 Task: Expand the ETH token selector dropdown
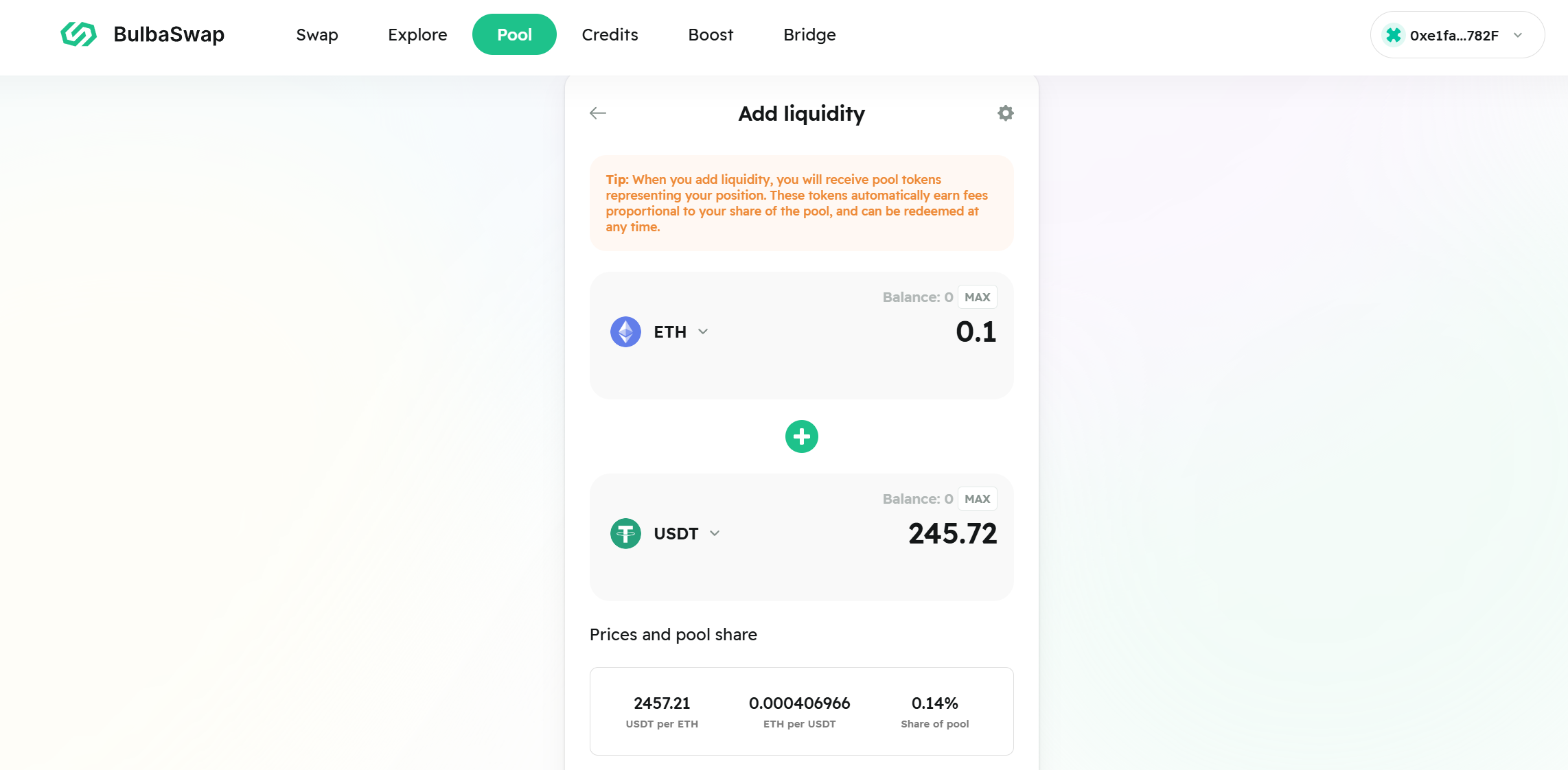click(703, 332)
